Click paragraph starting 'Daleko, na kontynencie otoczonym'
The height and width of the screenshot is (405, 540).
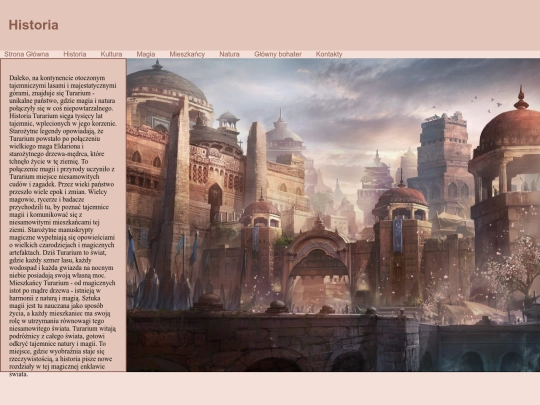click(63, 226)
